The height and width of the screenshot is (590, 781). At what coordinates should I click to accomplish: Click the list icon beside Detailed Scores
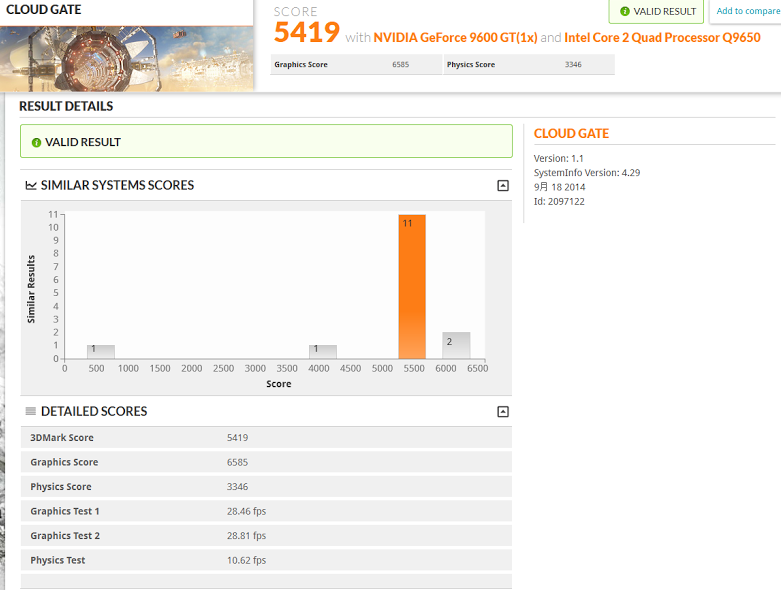(31, 411)
